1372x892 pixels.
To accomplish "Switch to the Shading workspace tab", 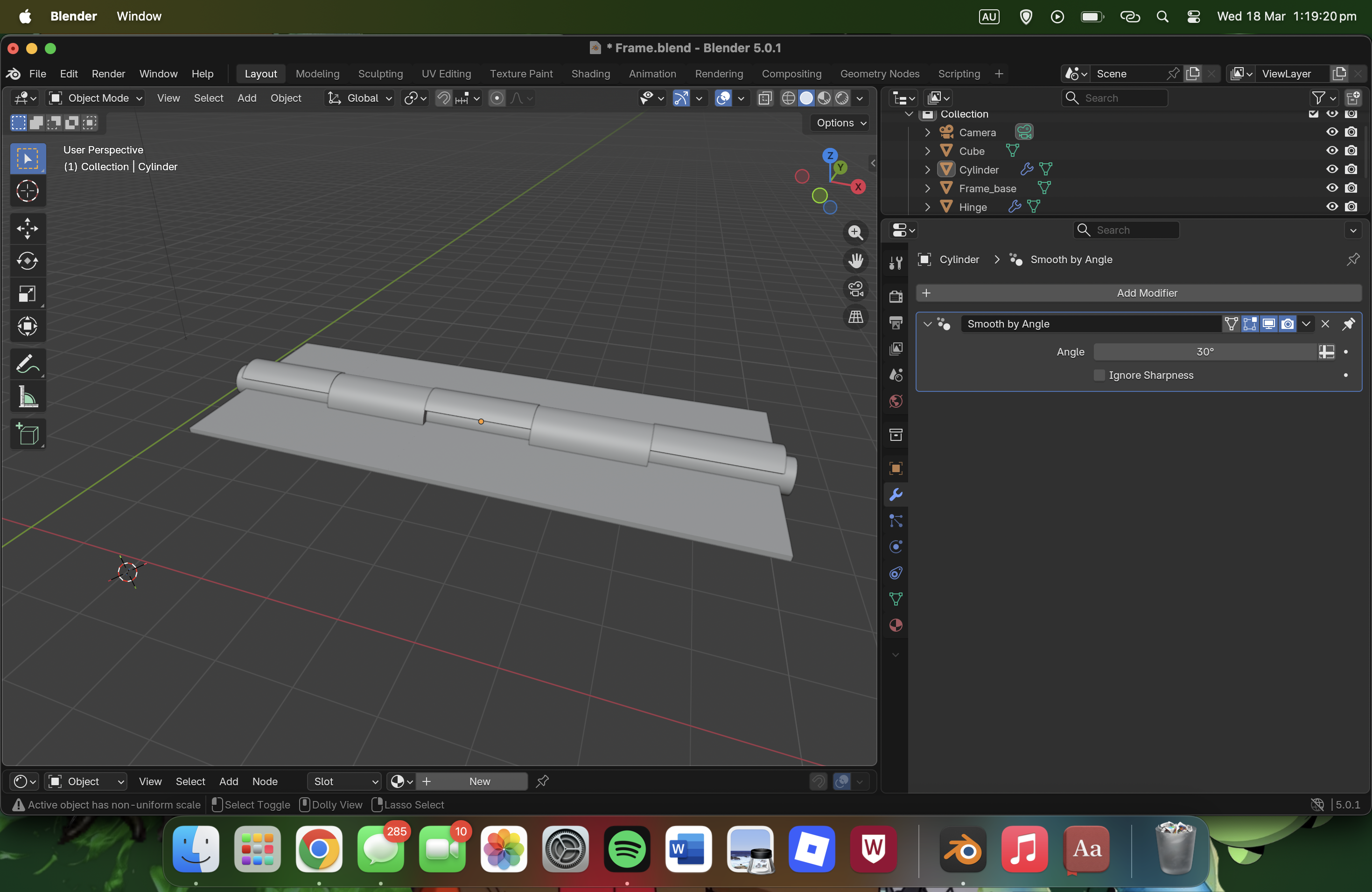I will [x=590, y=74].
